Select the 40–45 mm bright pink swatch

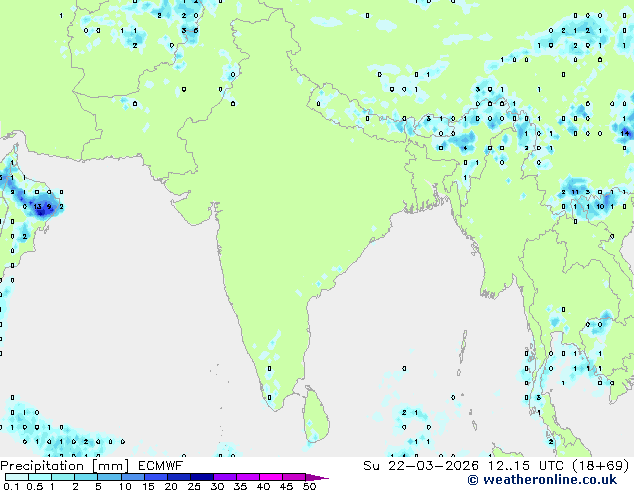[271, 477]
